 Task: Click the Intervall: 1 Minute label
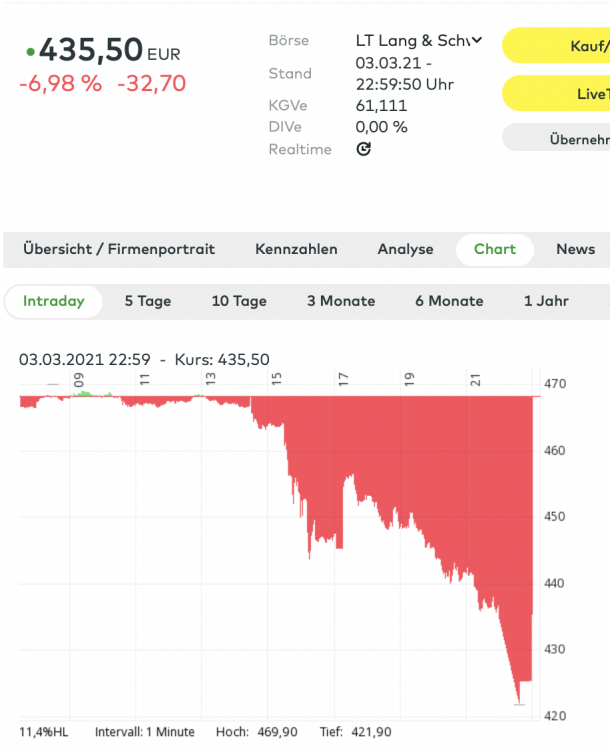point(144,732)
